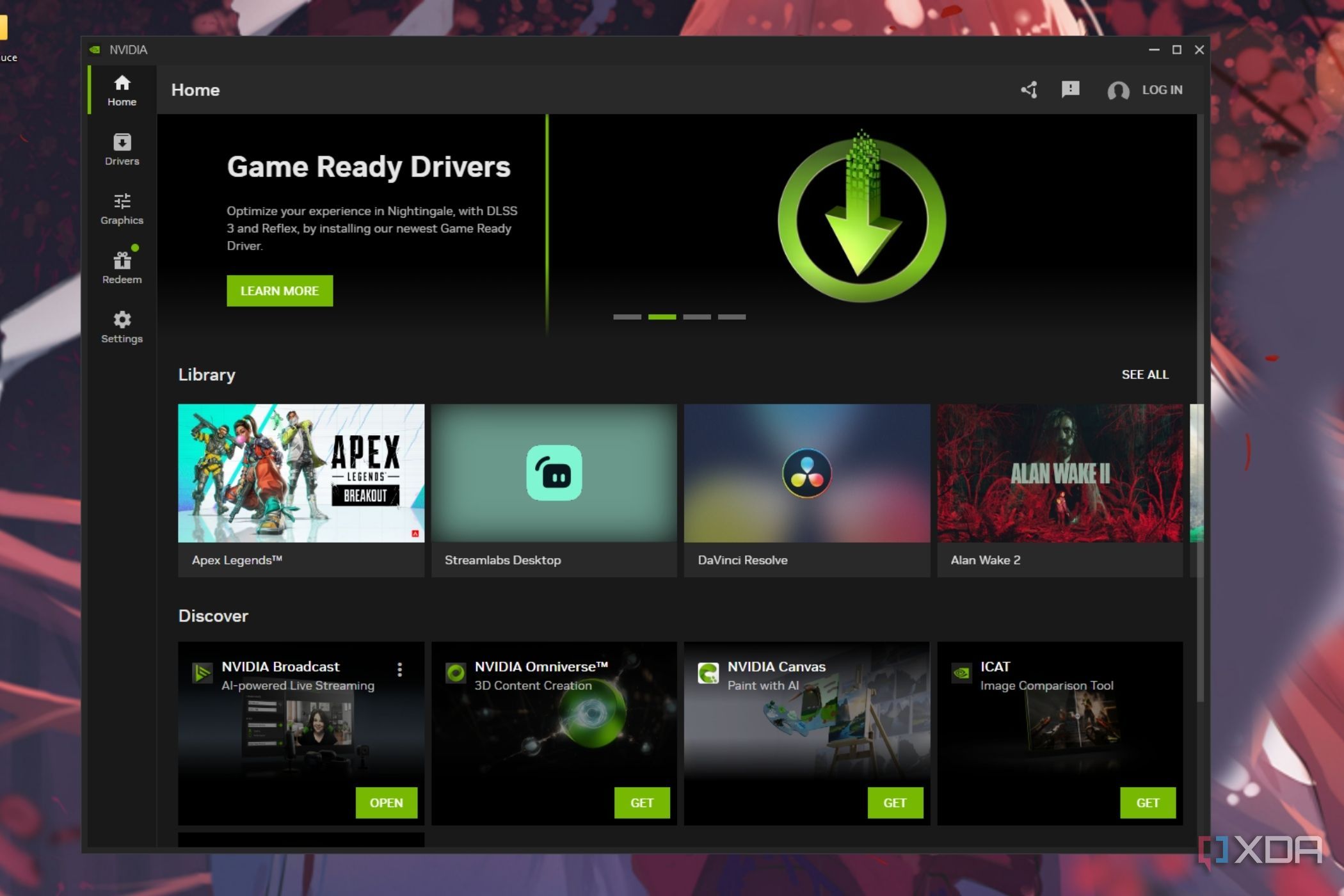Open Apex Legends from the Library

(x=301, y=474)
